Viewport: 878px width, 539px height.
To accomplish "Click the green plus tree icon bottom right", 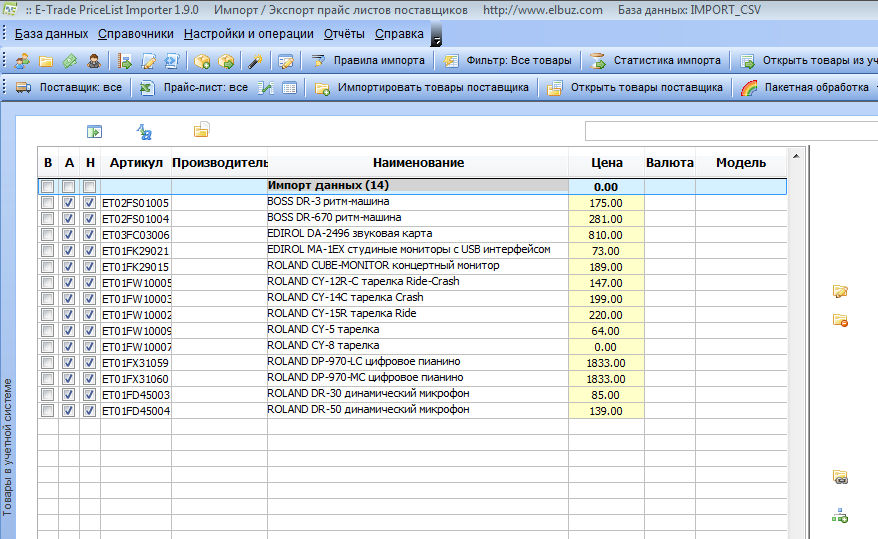I will (840, 515).
